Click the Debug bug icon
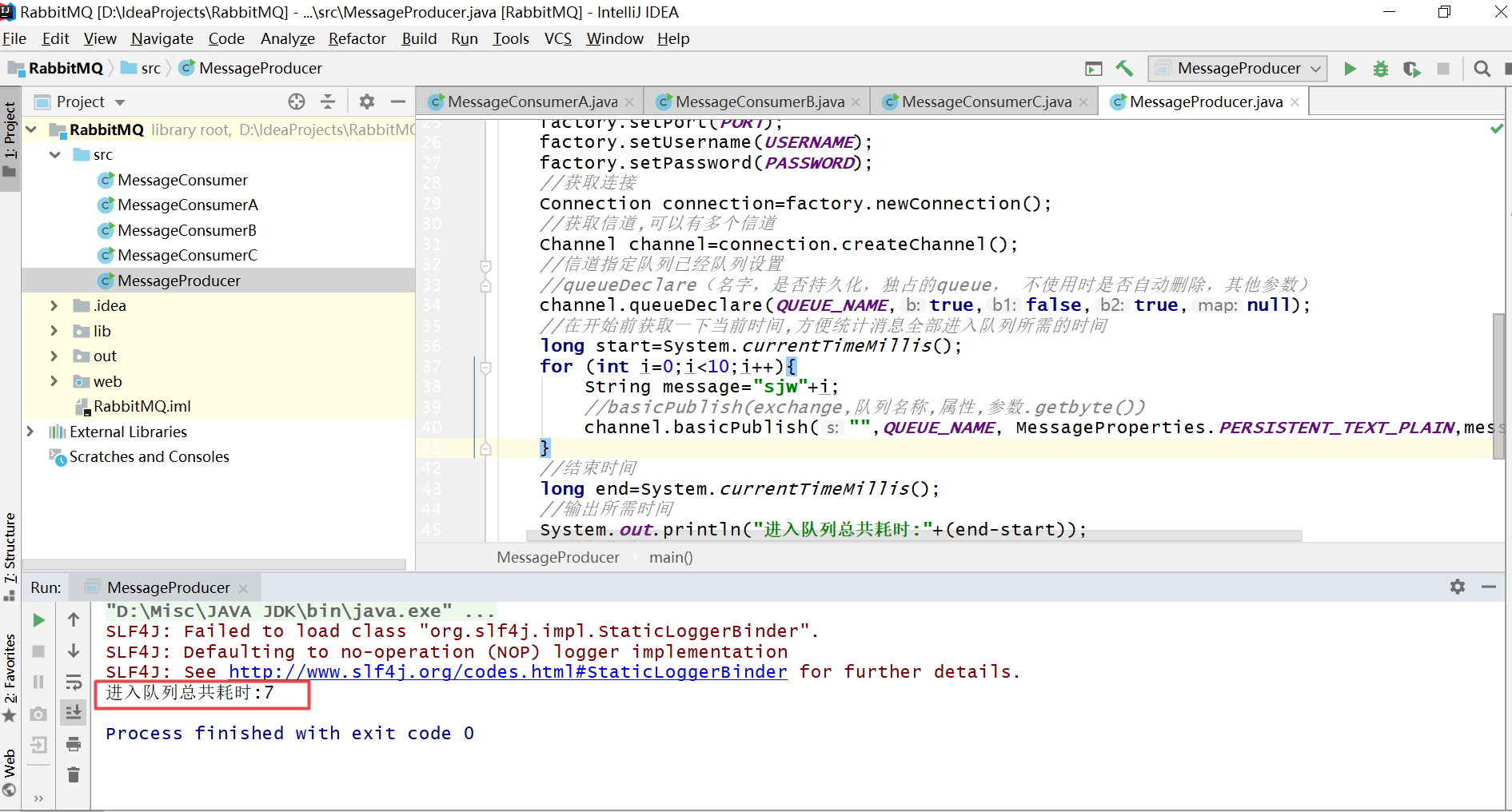The image size is (1512, 812). pyautogui.click(x=1380, y=69)
